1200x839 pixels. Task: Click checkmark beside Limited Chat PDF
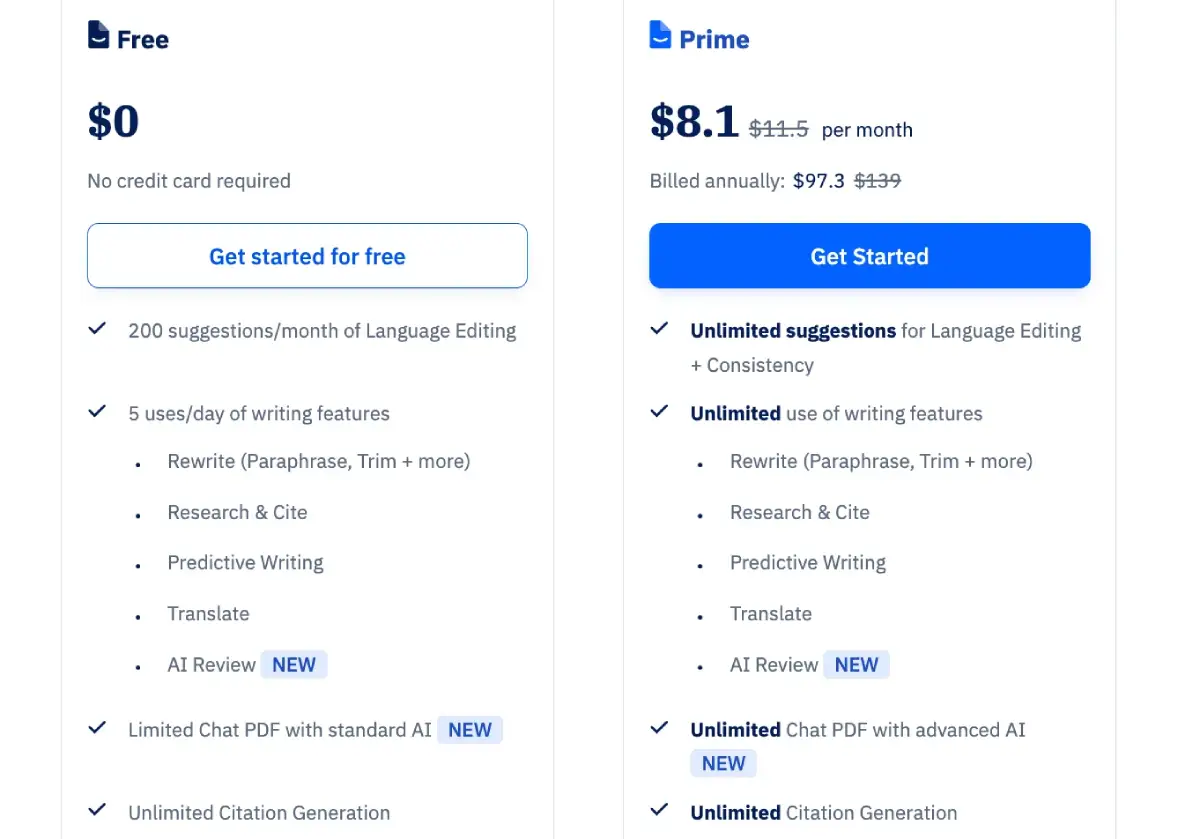[x=97, y=727]
